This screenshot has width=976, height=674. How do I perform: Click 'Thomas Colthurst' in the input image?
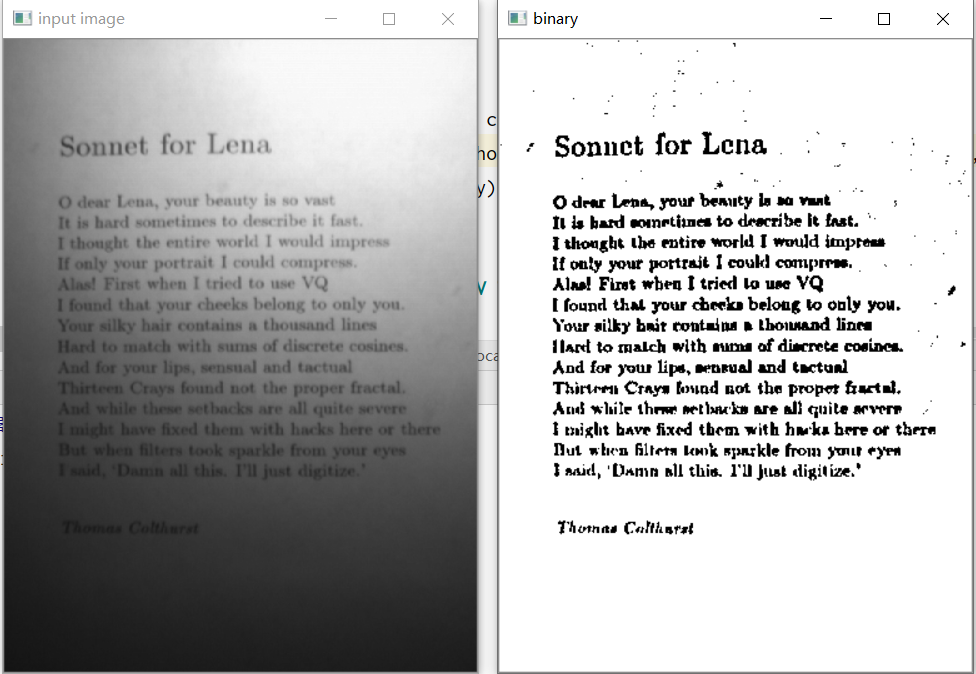click(130, 528)
